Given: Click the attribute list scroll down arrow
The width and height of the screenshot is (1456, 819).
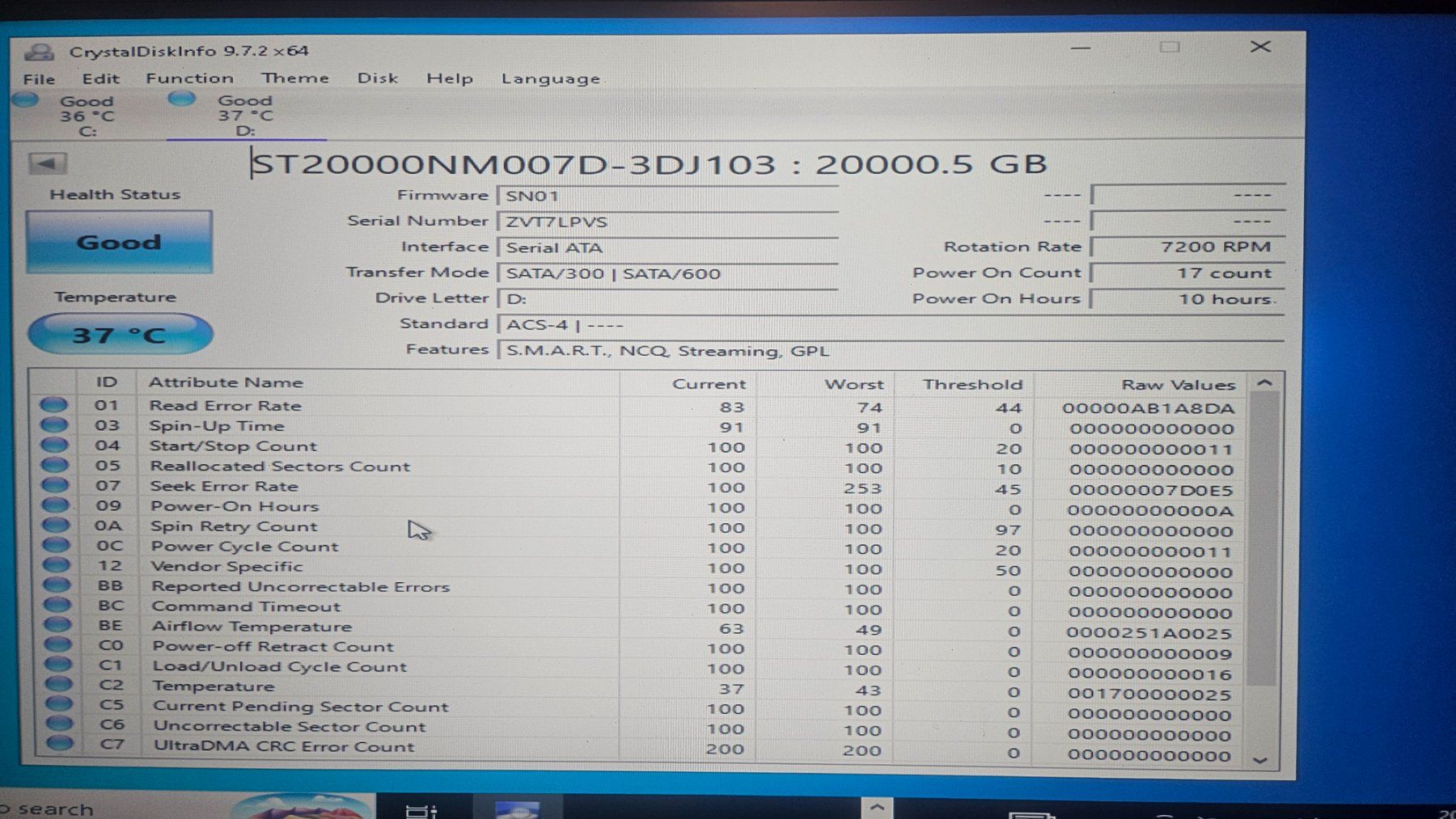Looking at the screenshot, I should point(1259,760).
